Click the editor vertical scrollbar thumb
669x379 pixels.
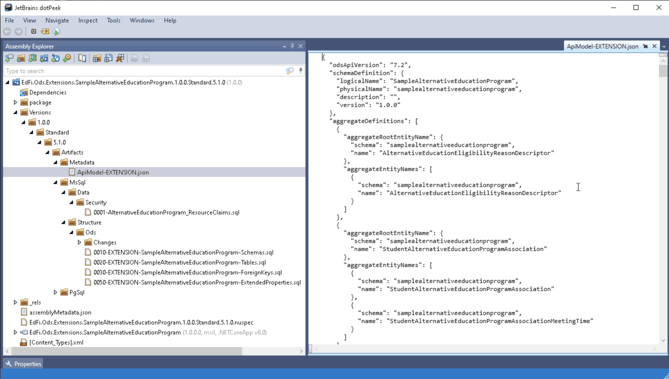[663, 70]
